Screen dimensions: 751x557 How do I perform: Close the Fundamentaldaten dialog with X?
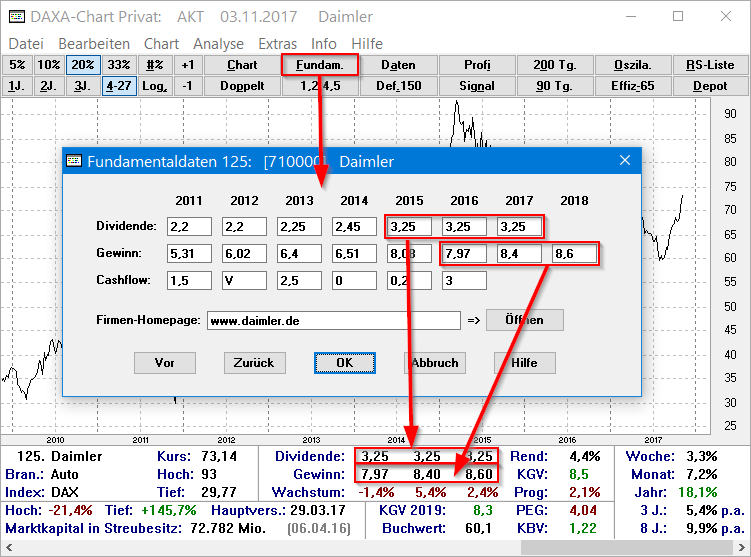pyautogui.click(x=625, y=160)
